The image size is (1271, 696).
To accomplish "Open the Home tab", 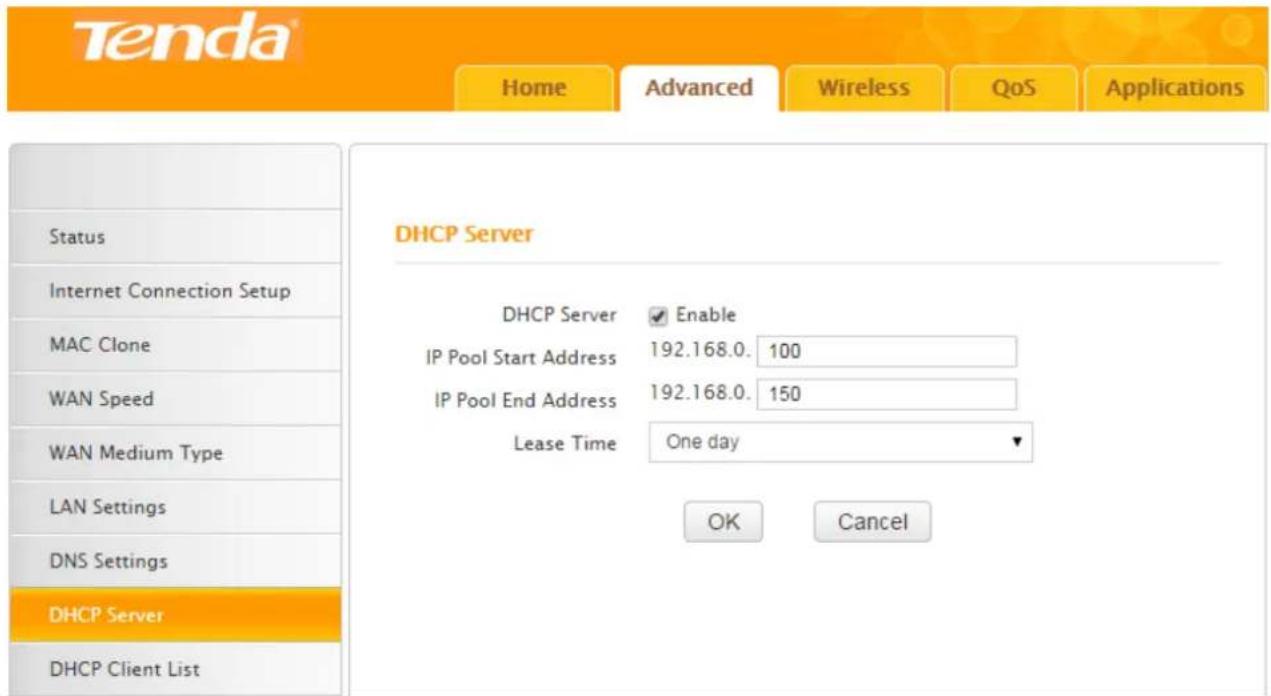I will [x=533, y=88].
